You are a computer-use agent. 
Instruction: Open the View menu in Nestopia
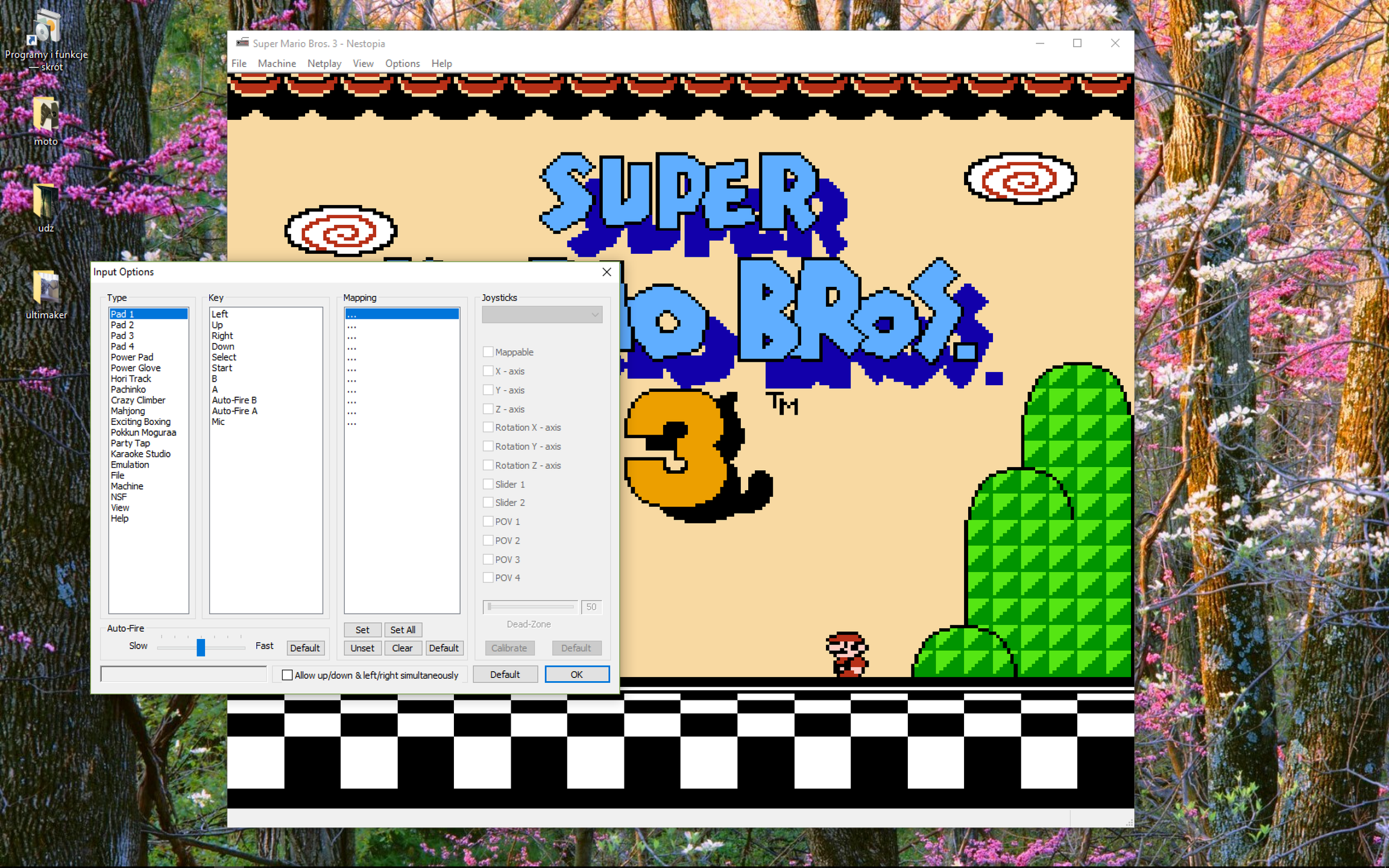coord(363,63)
